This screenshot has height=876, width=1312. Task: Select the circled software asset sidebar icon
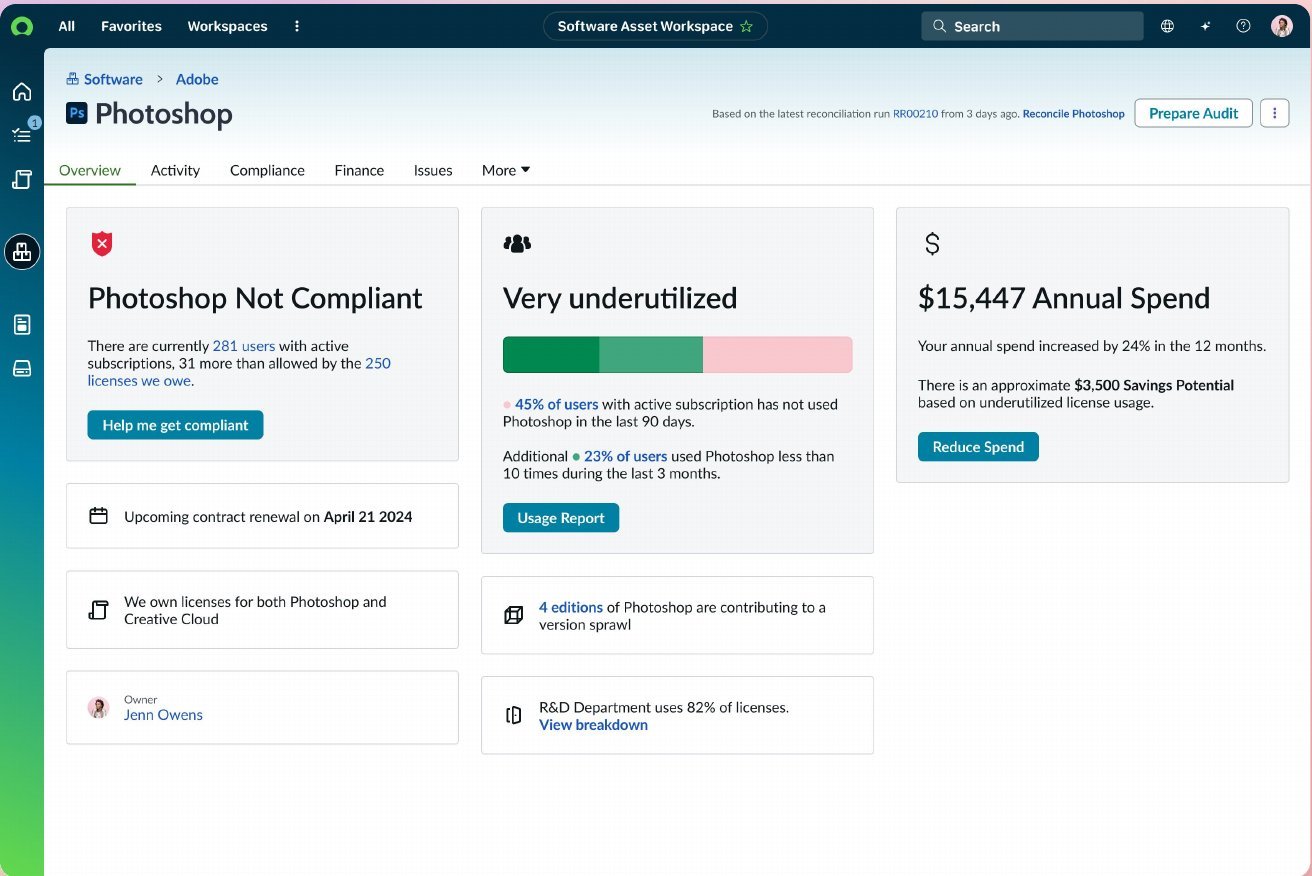[x=22, y=252]
